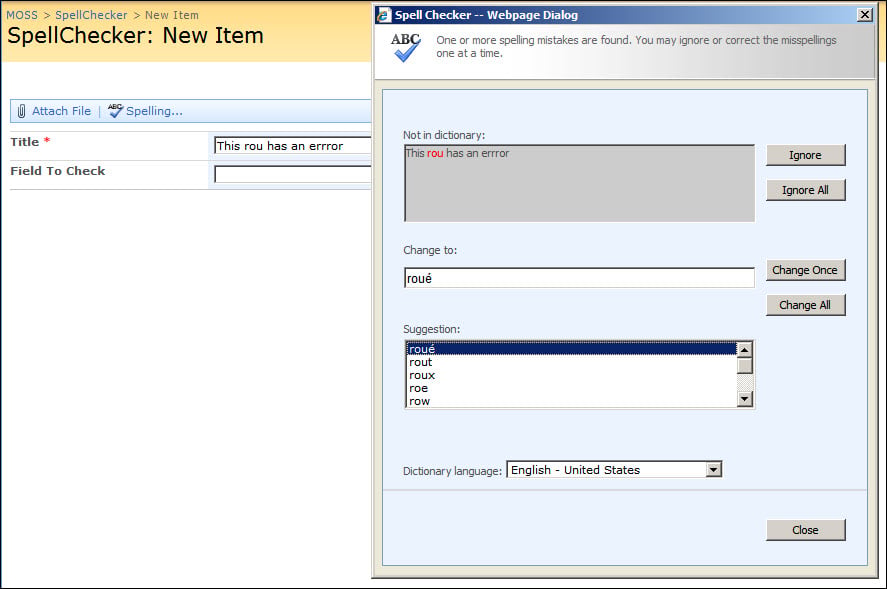887x589 pixels.
Task: Select suggestion 'roe'
Action: pyautogui.click(x=571, y=388)
